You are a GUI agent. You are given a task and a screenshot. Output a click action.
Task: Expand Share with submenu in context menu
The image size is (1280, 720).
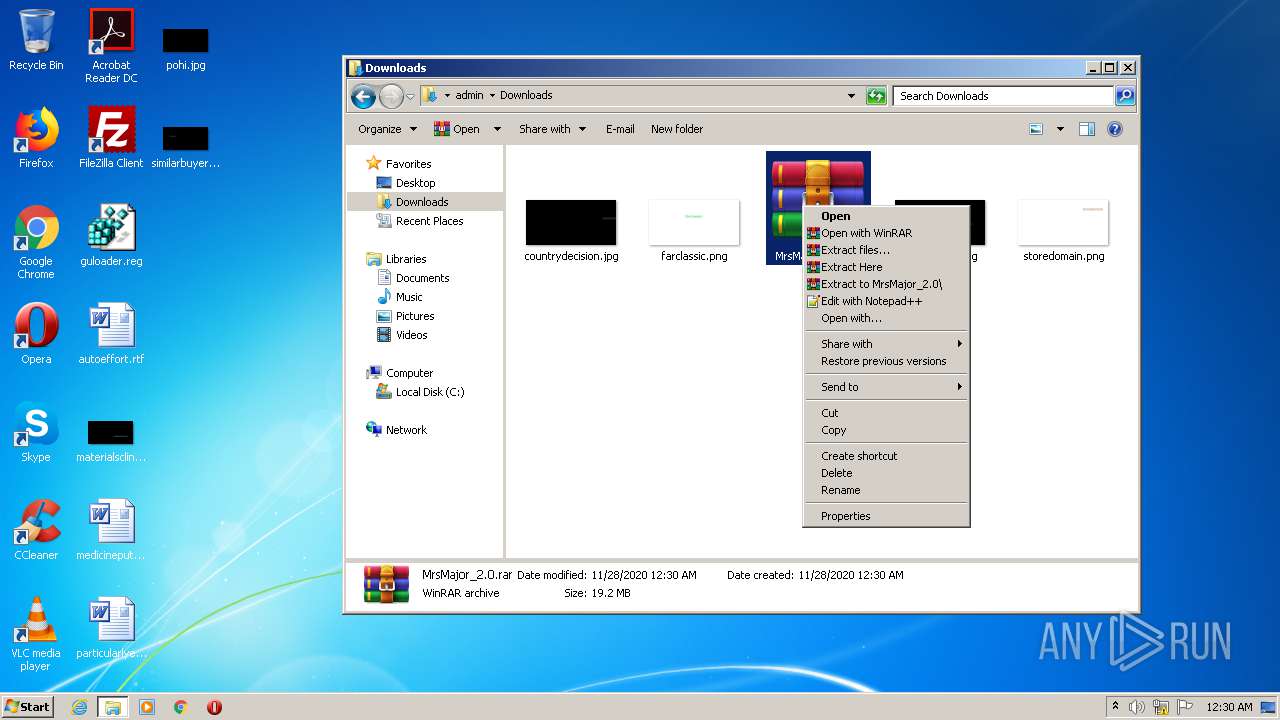886,344
